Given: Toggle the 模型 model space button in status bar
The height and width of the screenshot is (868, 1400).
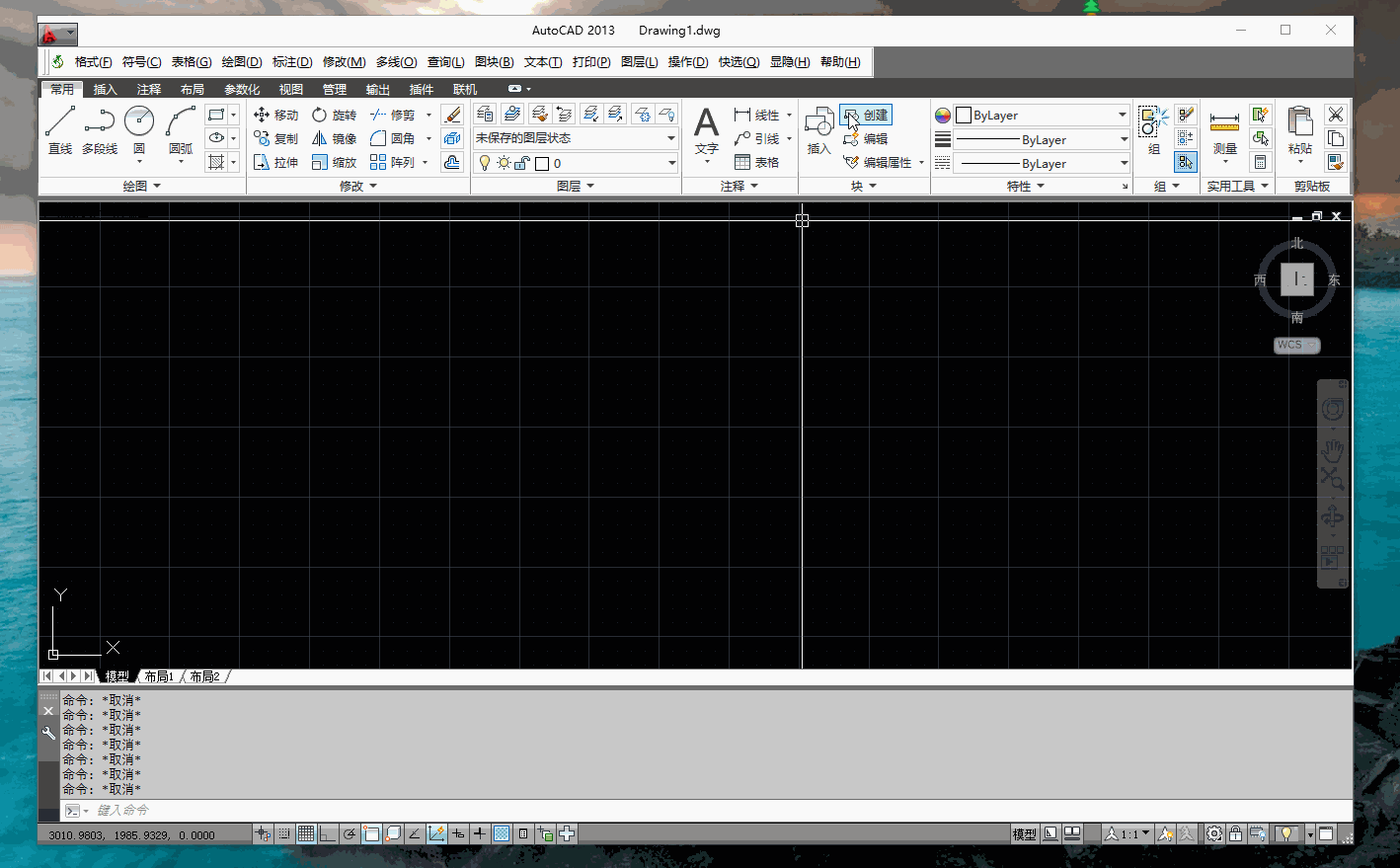Looking at the screenshot, I should click(x=1024, y=834).
